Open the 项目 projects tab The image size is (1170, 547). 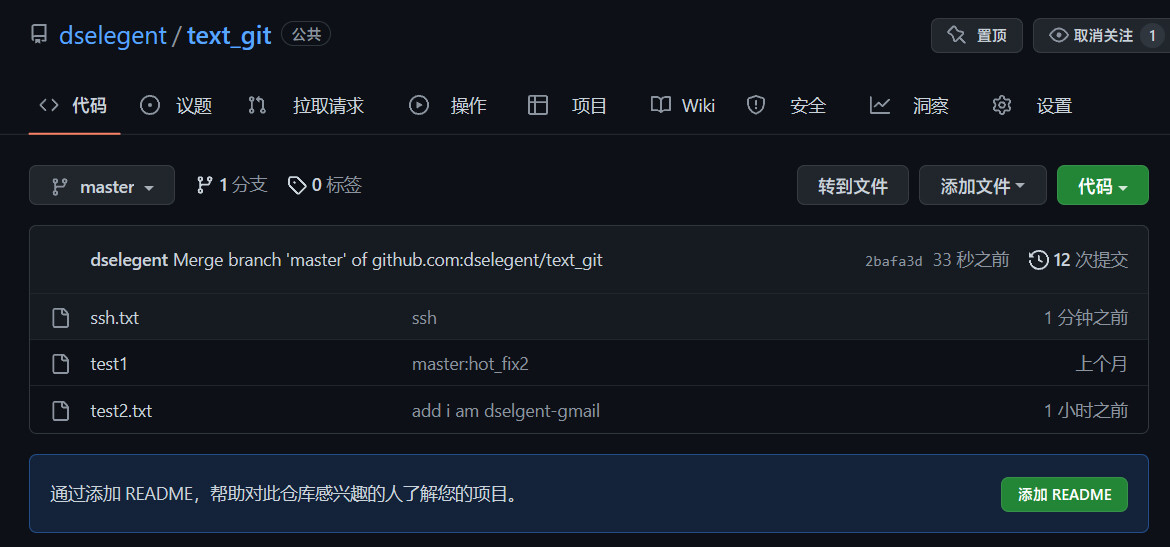(568, 106)
